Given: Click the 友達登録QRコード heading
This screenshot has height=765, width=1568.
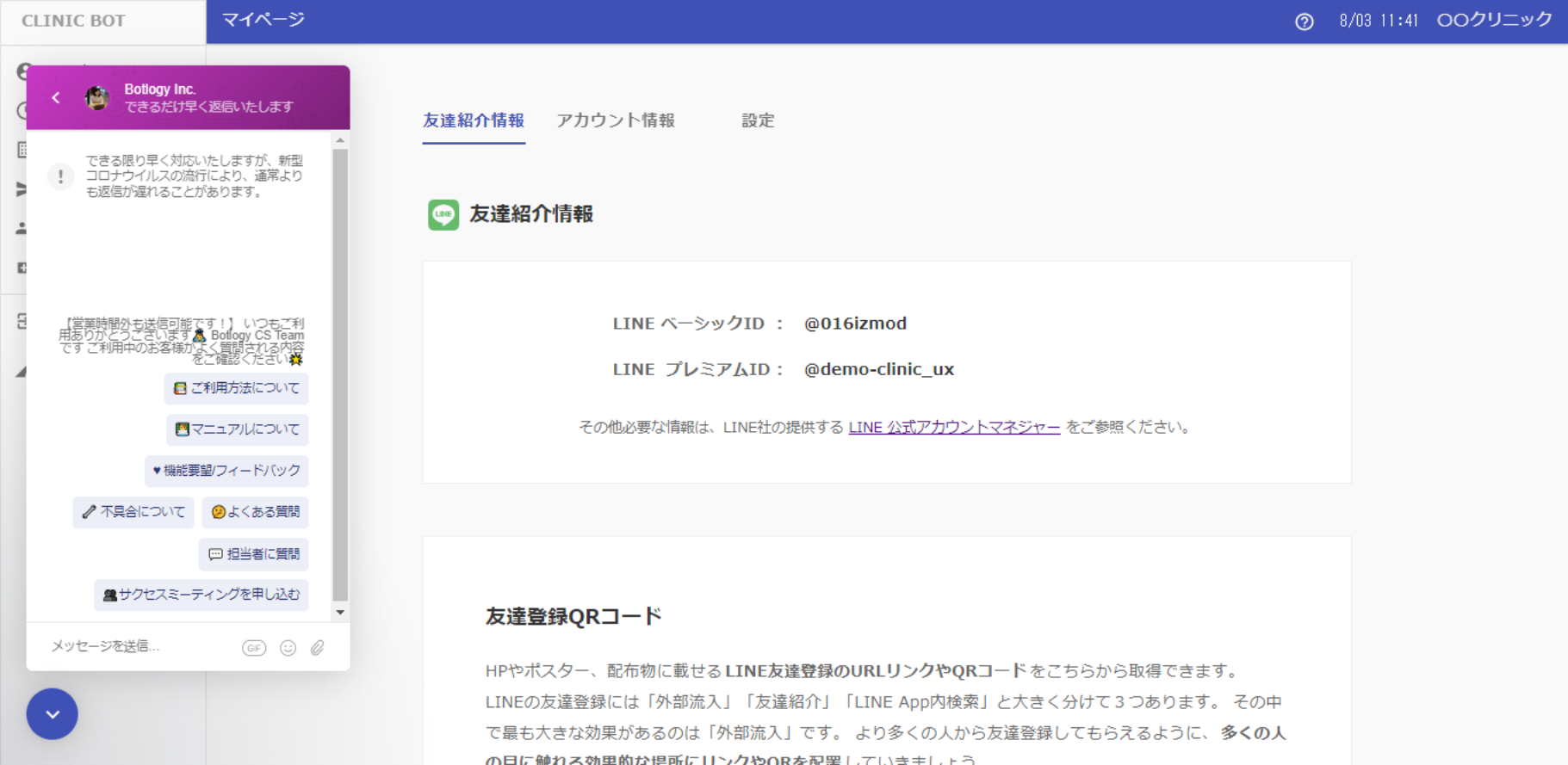Looking at the screenshot, I should (573, 616).
